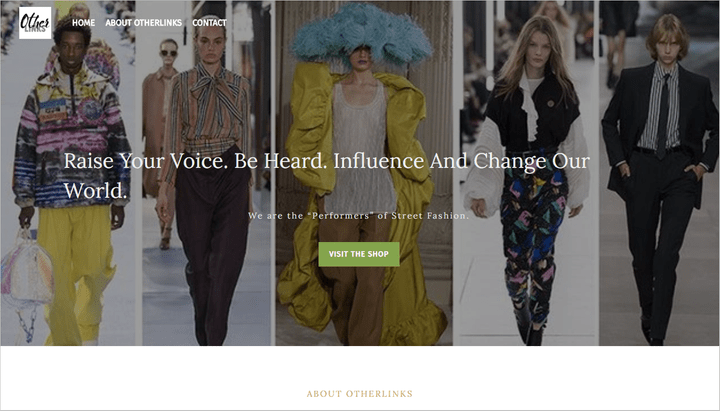Click the green Visit The Shop button
The width and height of the screenshot is (720, 411).
(x=359, y=254)
